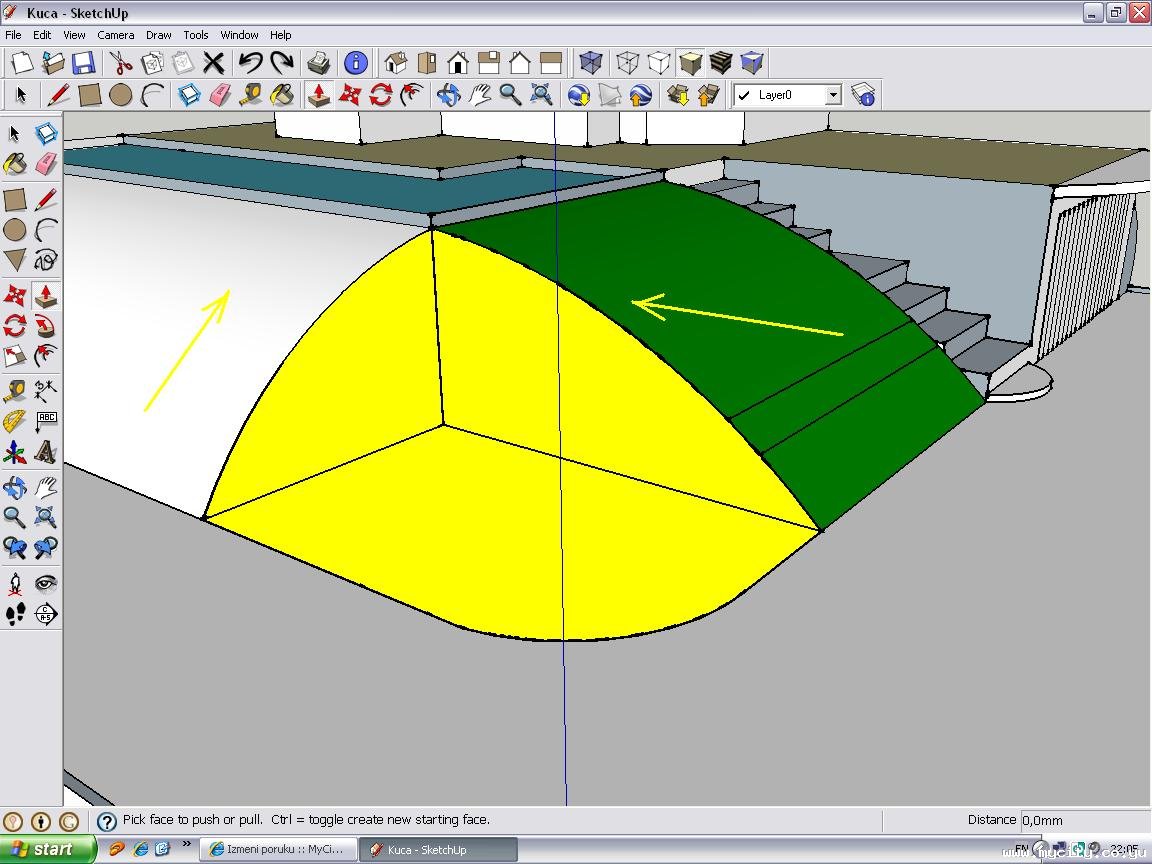Viewport: 1152px width, 864px height.
Task: Click the Distance value input box
Action: (x=1084, y=820)
